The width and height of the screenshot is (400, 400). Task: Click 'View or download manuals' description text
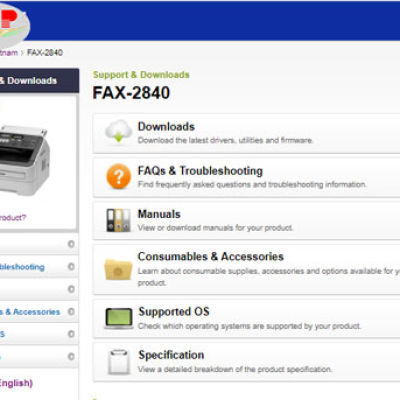(215, 228)
